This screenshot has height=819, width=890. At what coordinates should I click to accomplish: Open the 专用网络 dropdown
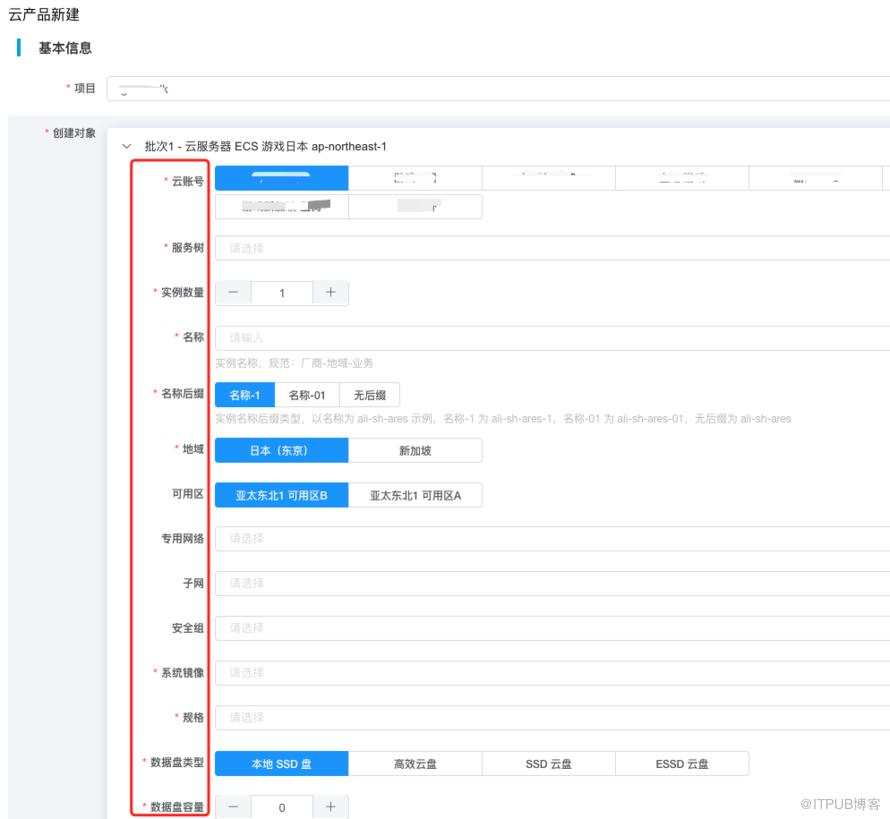[550, 538]
